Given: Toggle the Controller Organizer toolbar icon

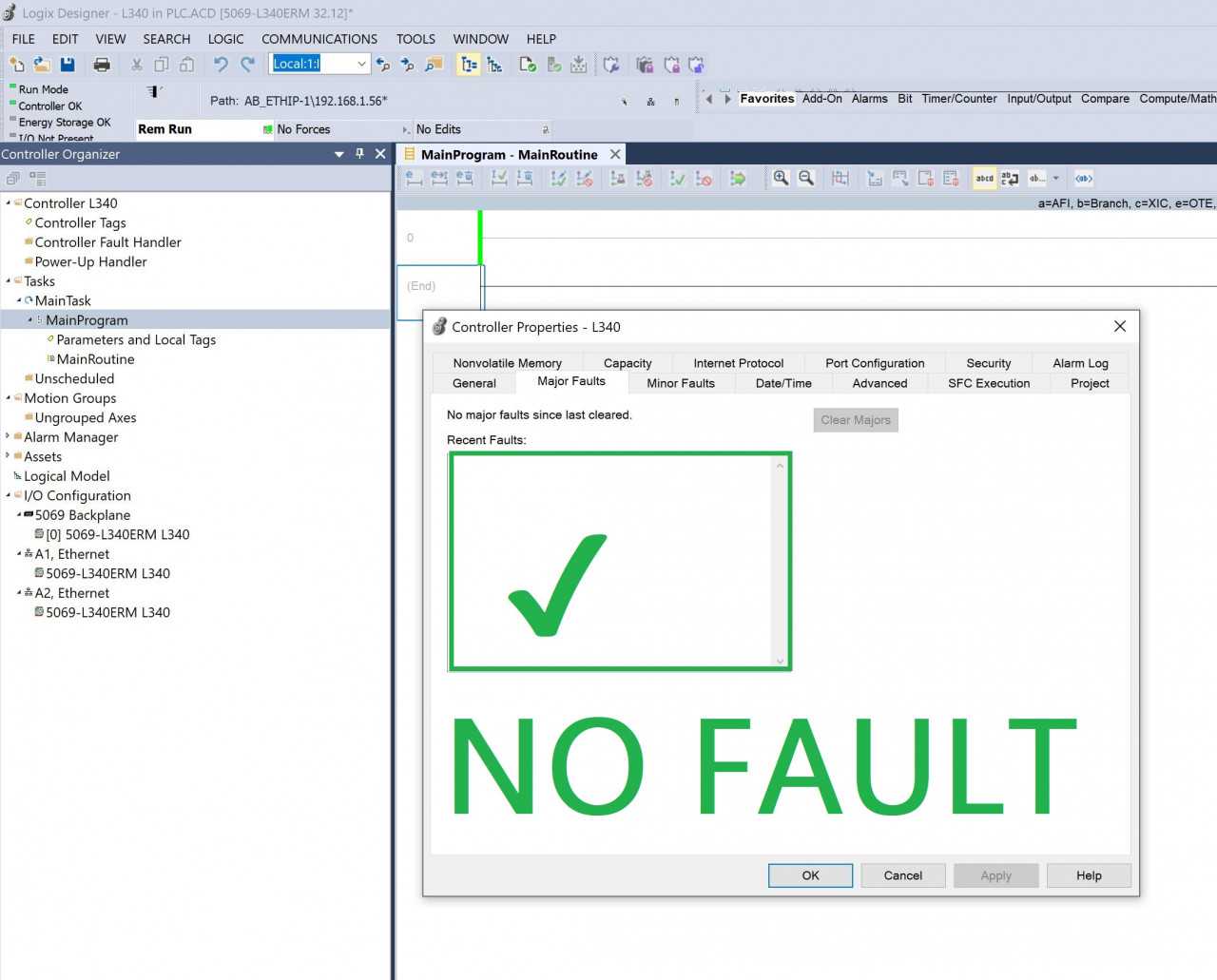Looking at the screenshot, I should (x=469, y=65).
